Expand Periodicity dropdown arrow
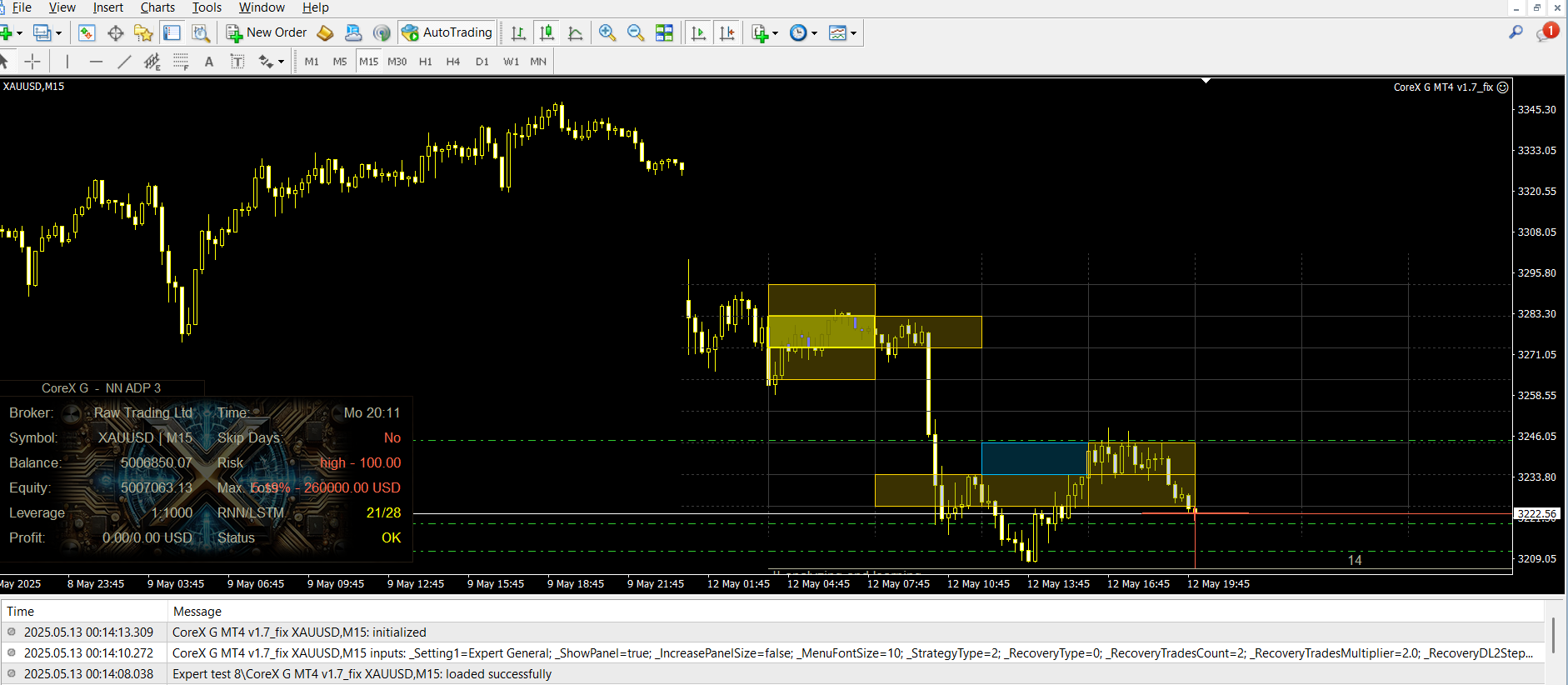Viewport: 1568px width, 685px height. [x=814, y=33]
